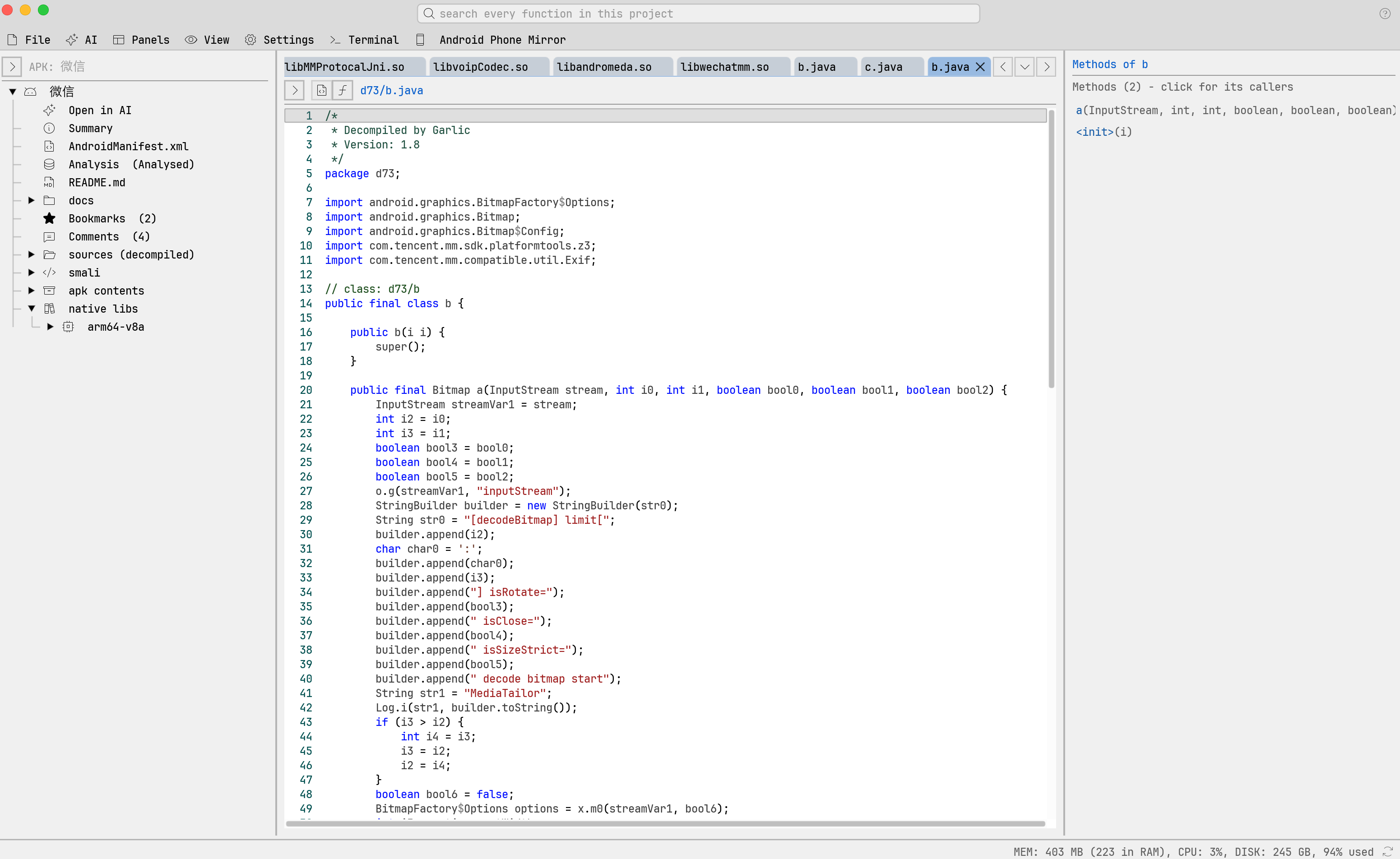Open the File menu

(x=29, y=40)
